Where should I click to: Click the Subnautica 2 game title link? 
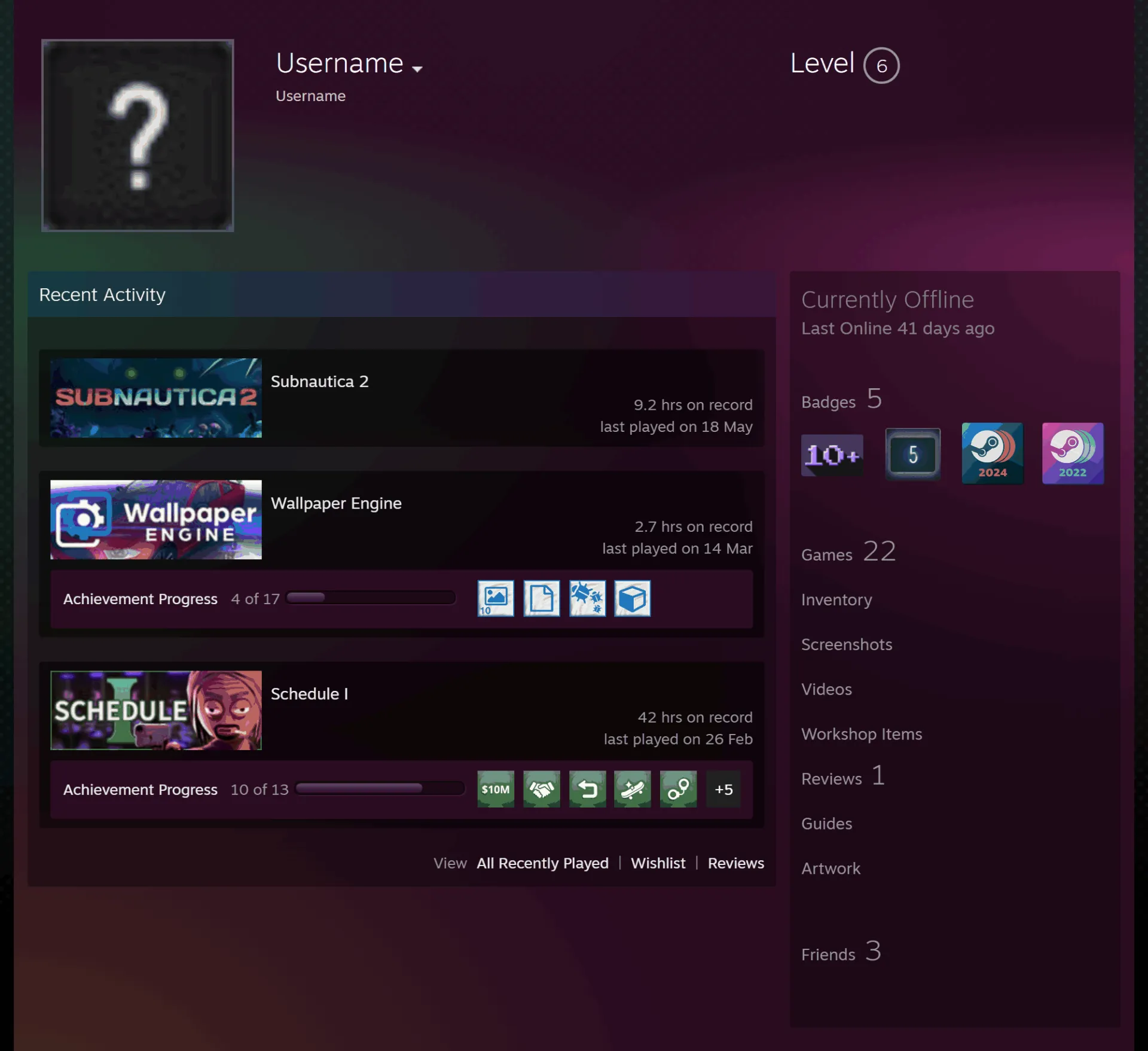pos(319,381)
